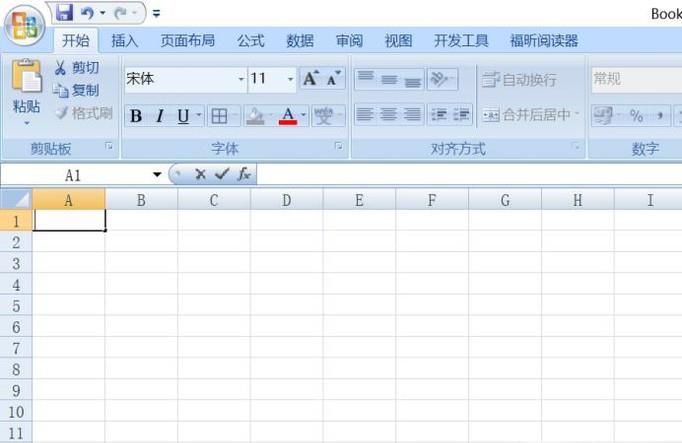
Task: Align cell content to the bottom
Action: point(412,79)
